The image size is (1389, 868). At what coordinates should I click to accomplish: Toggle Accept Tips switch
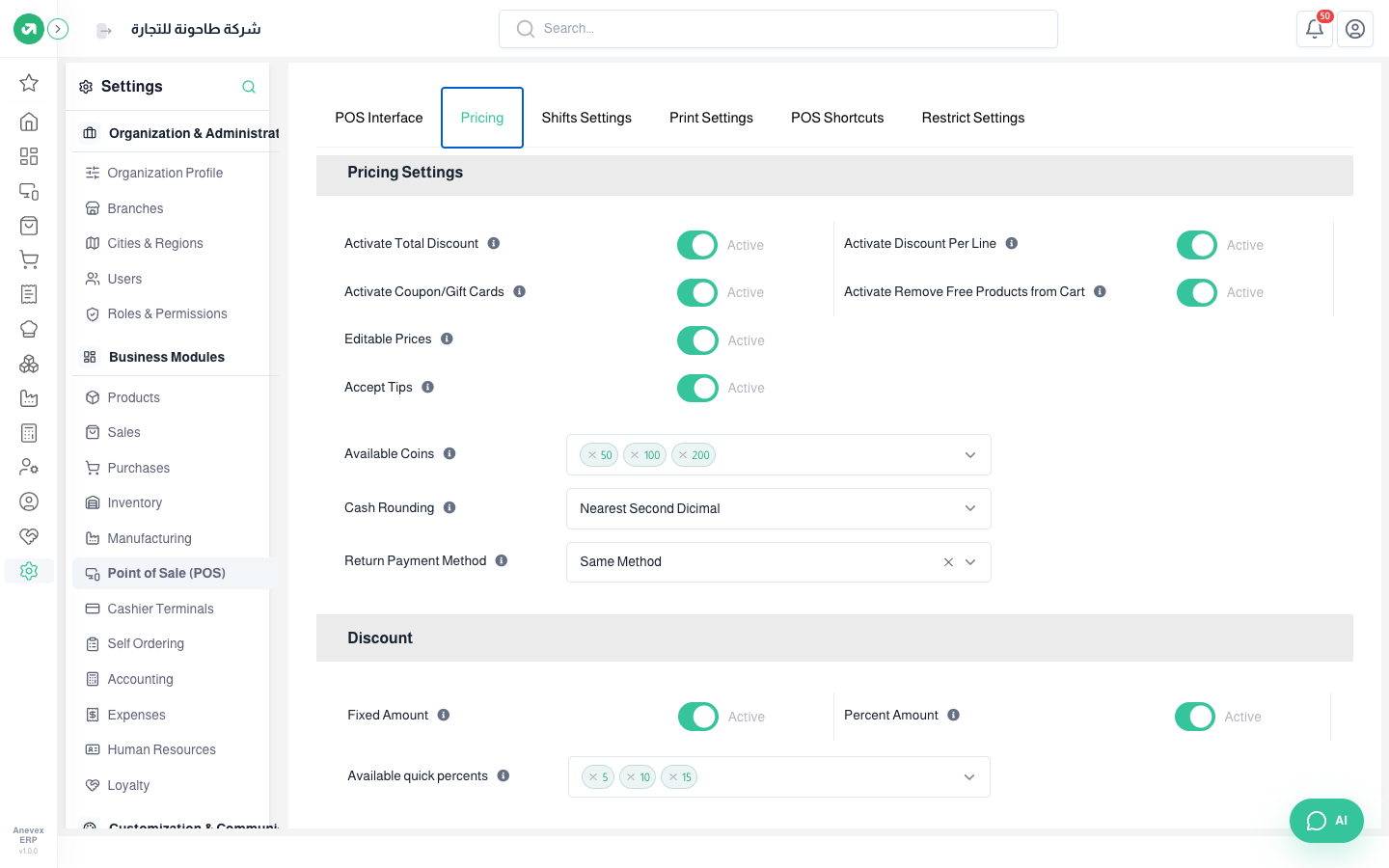coord(697,388)
